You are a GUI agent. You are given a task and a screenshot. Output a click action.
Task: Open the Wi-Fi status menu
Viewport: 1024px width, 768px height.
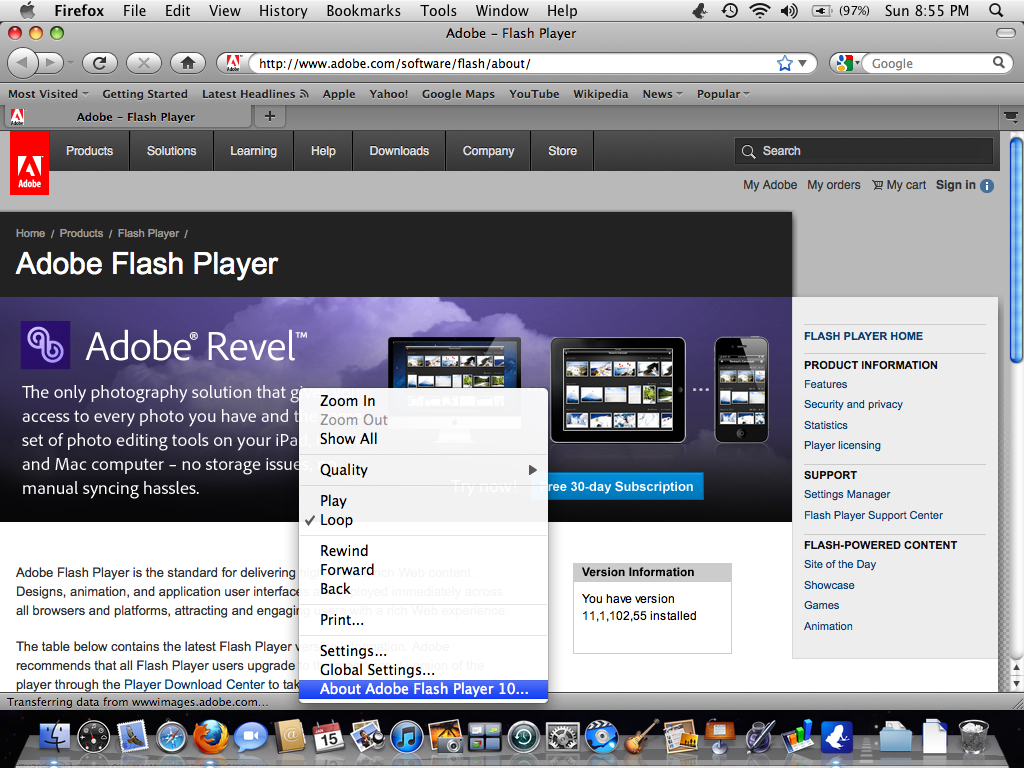[759, 10]
